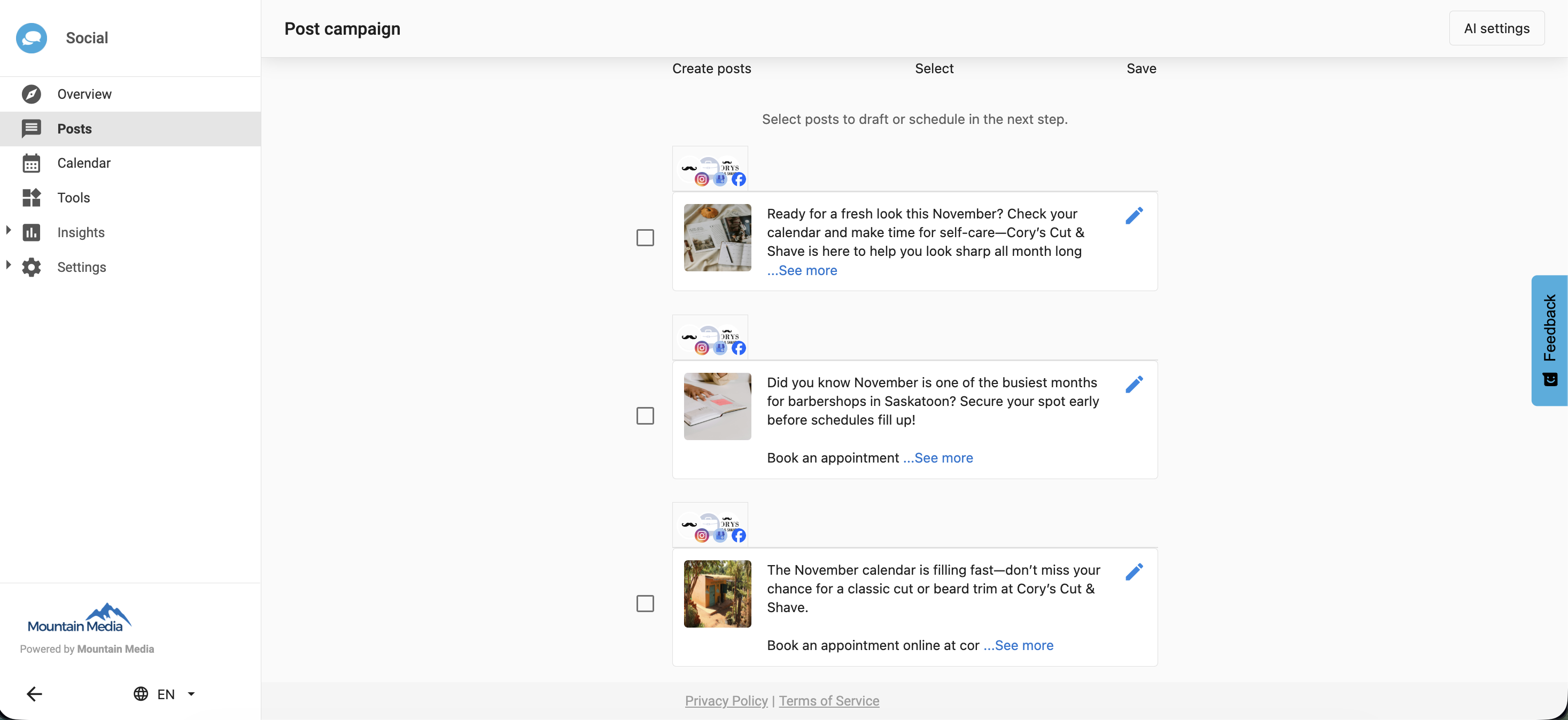This screenshot has width=1568, height=720.
Task: Click the Facebook badge on the second post
Action: 740,348
